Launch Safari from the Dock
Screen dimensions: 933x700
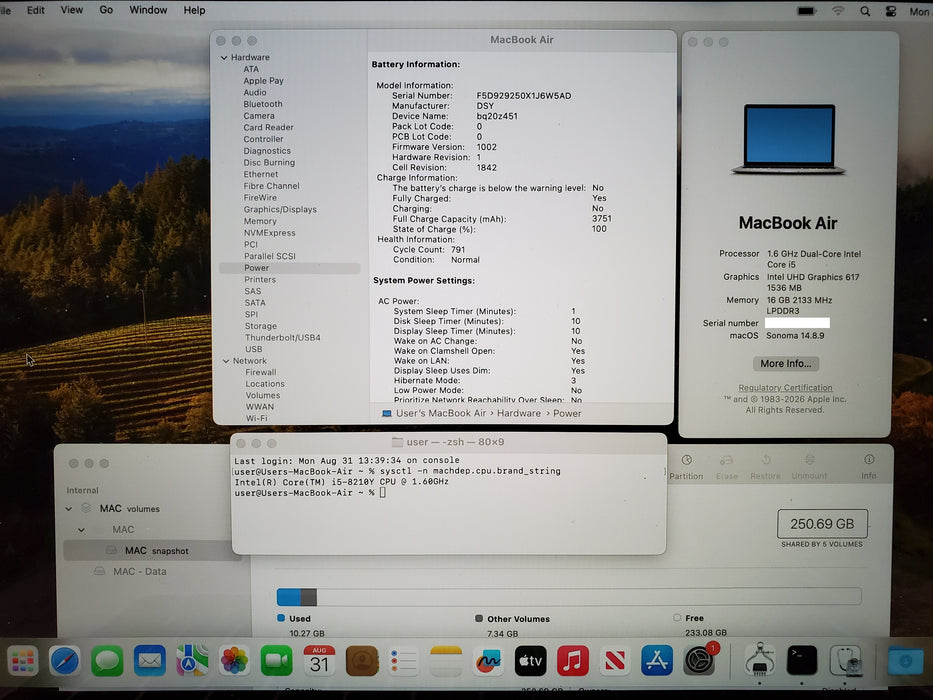[65, 661]
